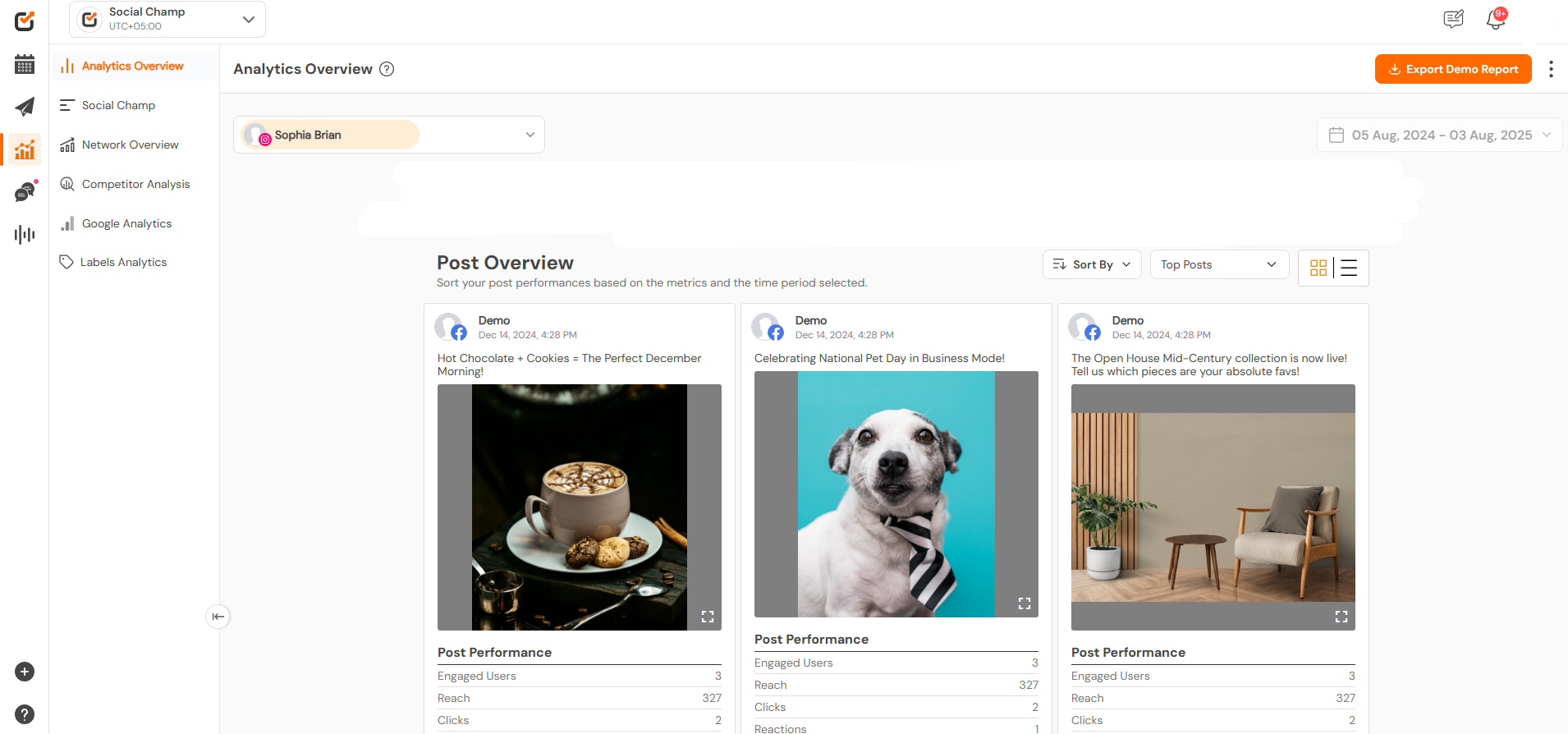Click Export Demo Report button
Screen dimensions: 1568x734
1453,69
